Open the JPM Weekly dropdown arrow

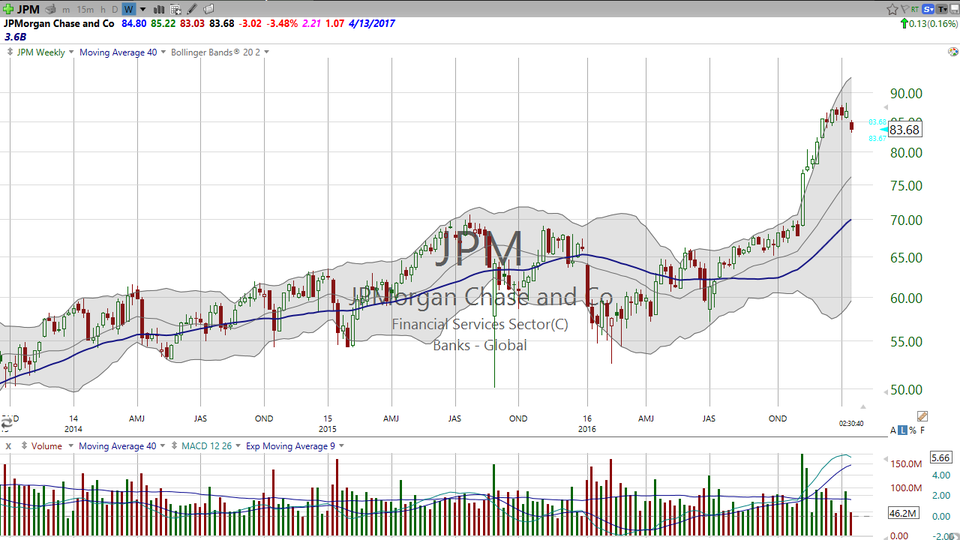tap(71, 52)
